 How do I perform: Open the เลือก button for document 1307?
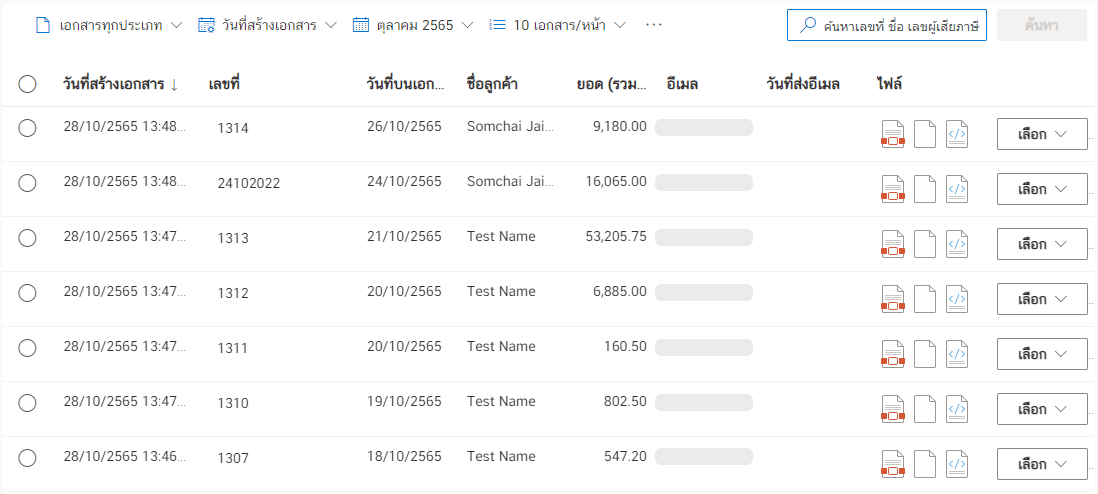point(1042,464)
